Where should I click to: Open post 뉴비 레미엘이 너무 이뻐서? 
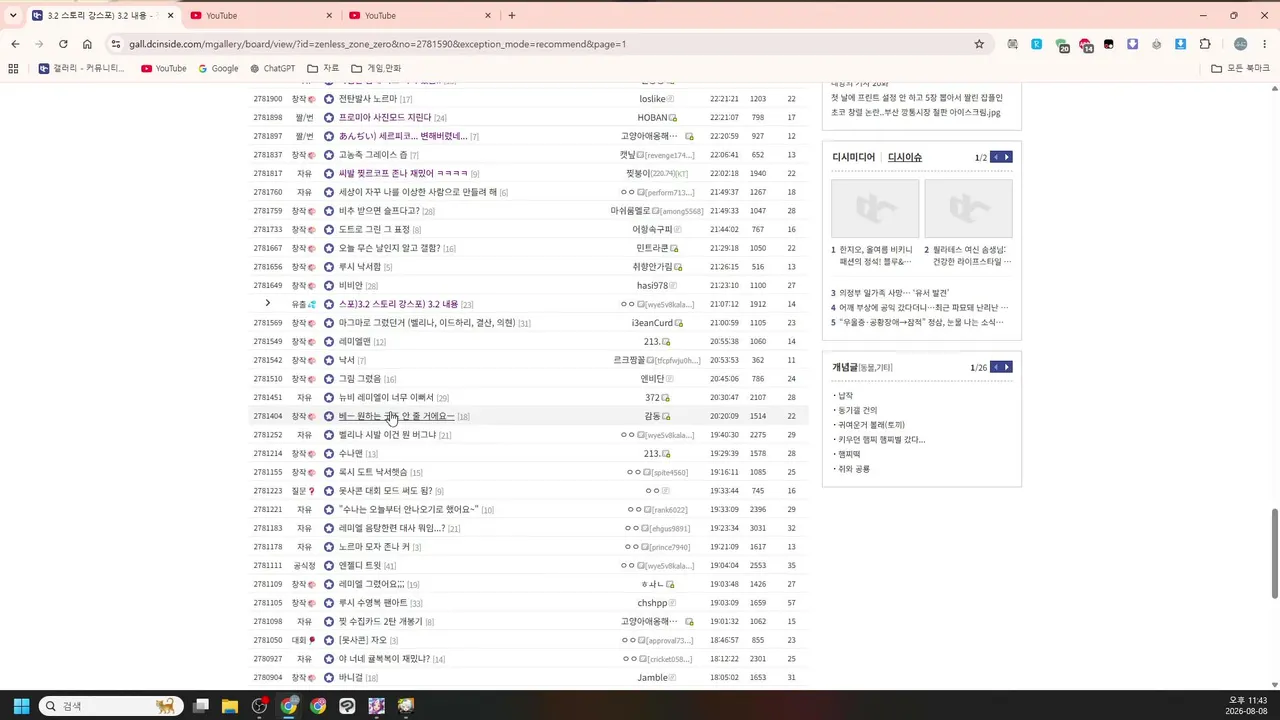point(386,398)
